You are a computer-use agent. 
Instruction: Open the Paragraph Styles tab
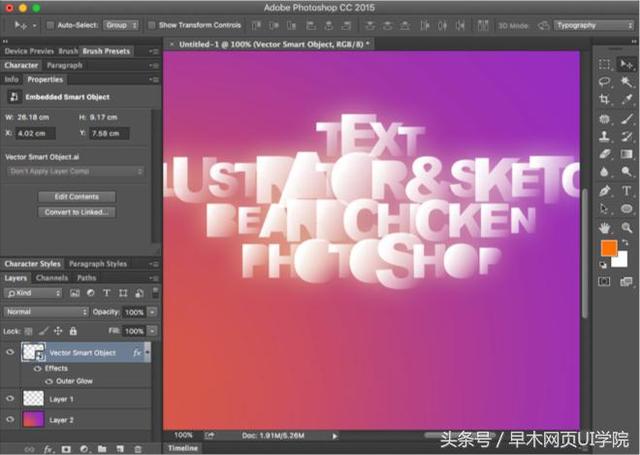[x=98, y=264]
